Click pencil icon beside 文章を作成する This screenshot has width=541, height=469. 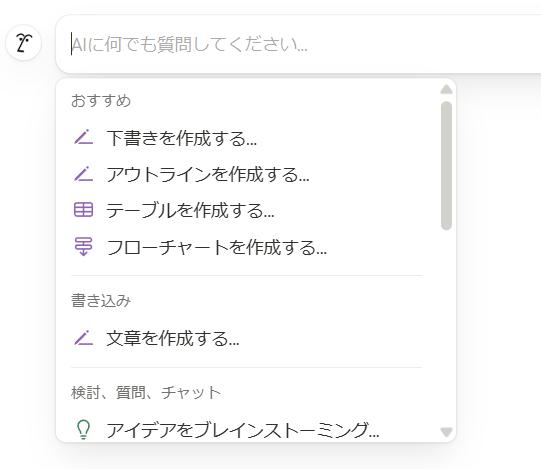83,338
